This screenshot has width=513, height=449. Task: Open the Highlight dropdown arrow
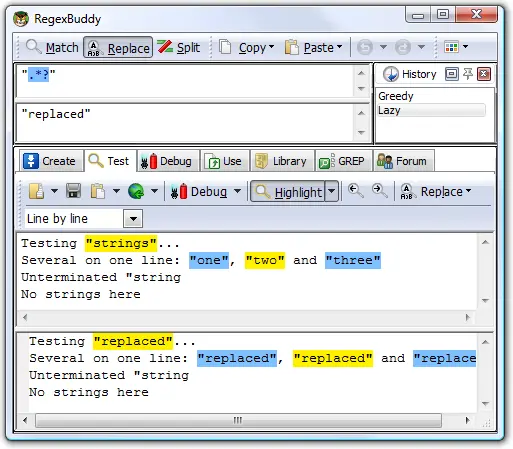click(332, 191)
